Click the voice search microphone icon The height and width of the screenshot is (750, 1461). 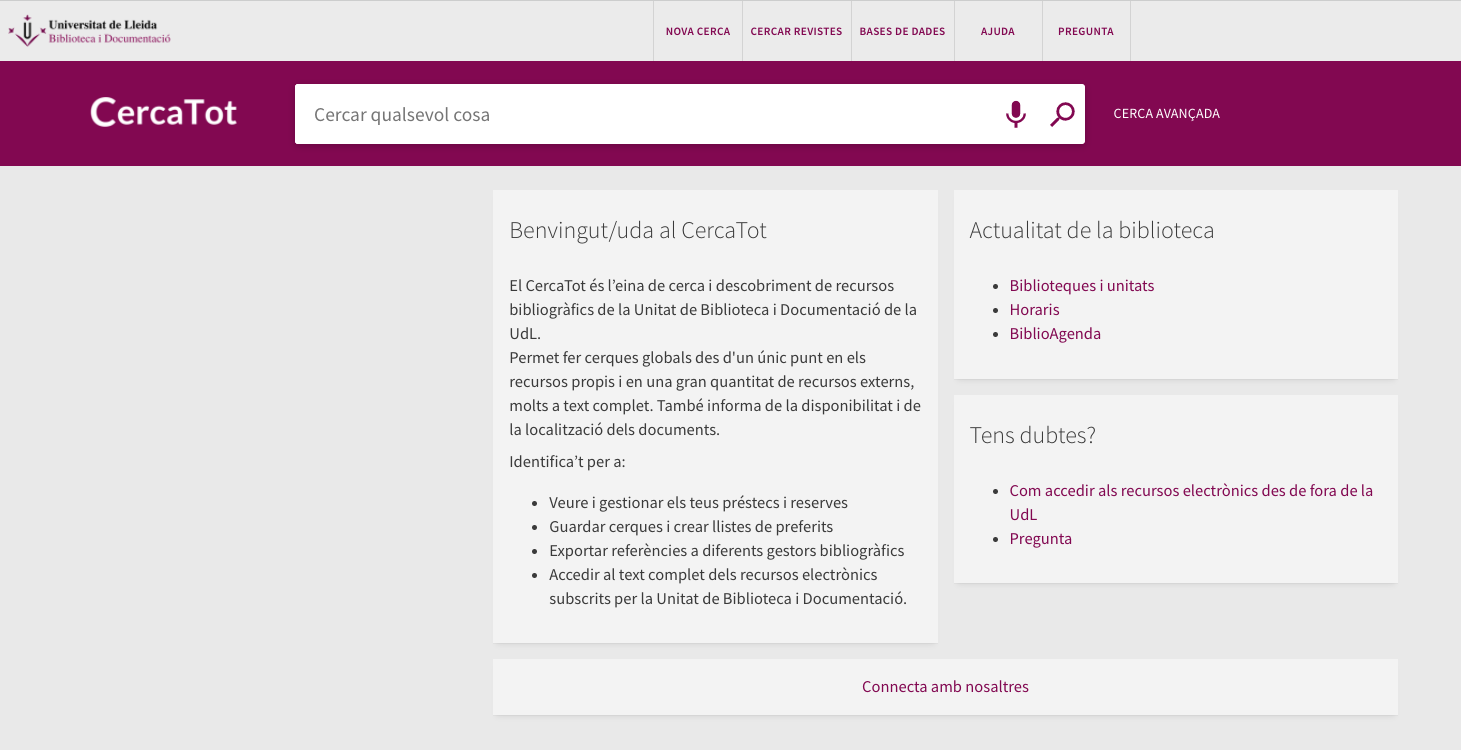click(1016, 114)
